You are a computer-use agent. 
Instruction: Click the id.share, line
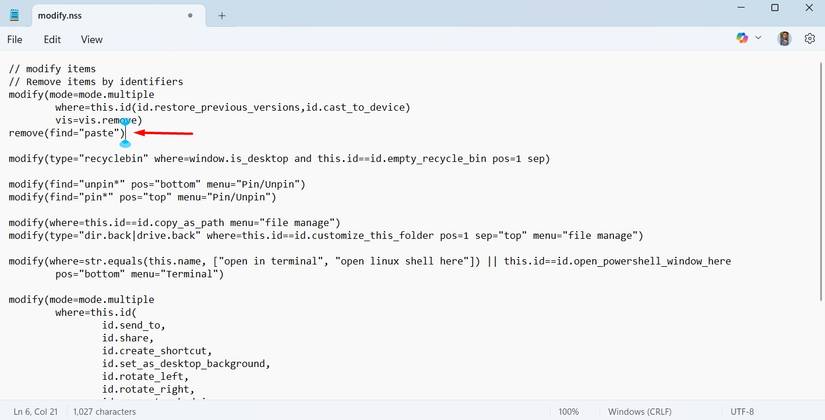[128, 338]
